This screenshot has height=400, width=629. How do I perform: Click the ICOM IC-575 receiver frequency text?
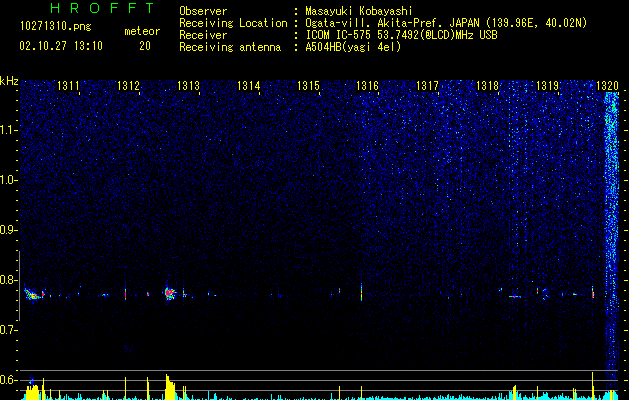(x=401, y=35)
